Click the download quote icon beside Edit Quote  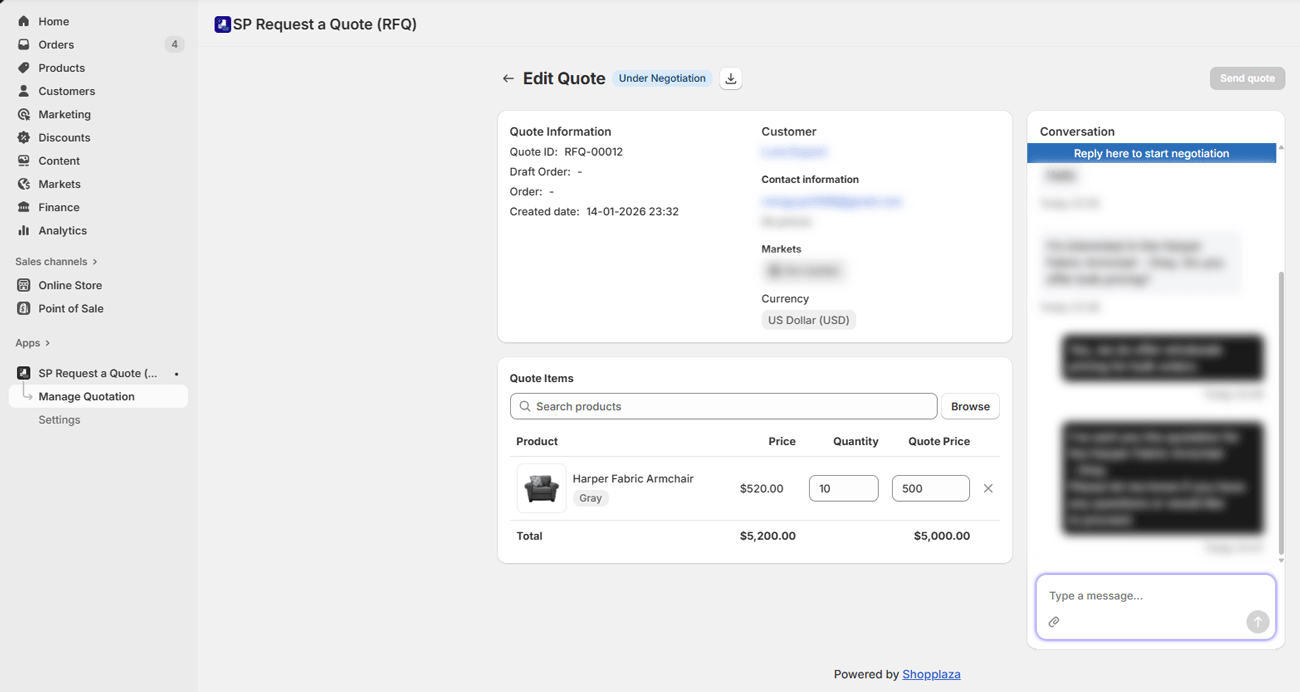730,78
